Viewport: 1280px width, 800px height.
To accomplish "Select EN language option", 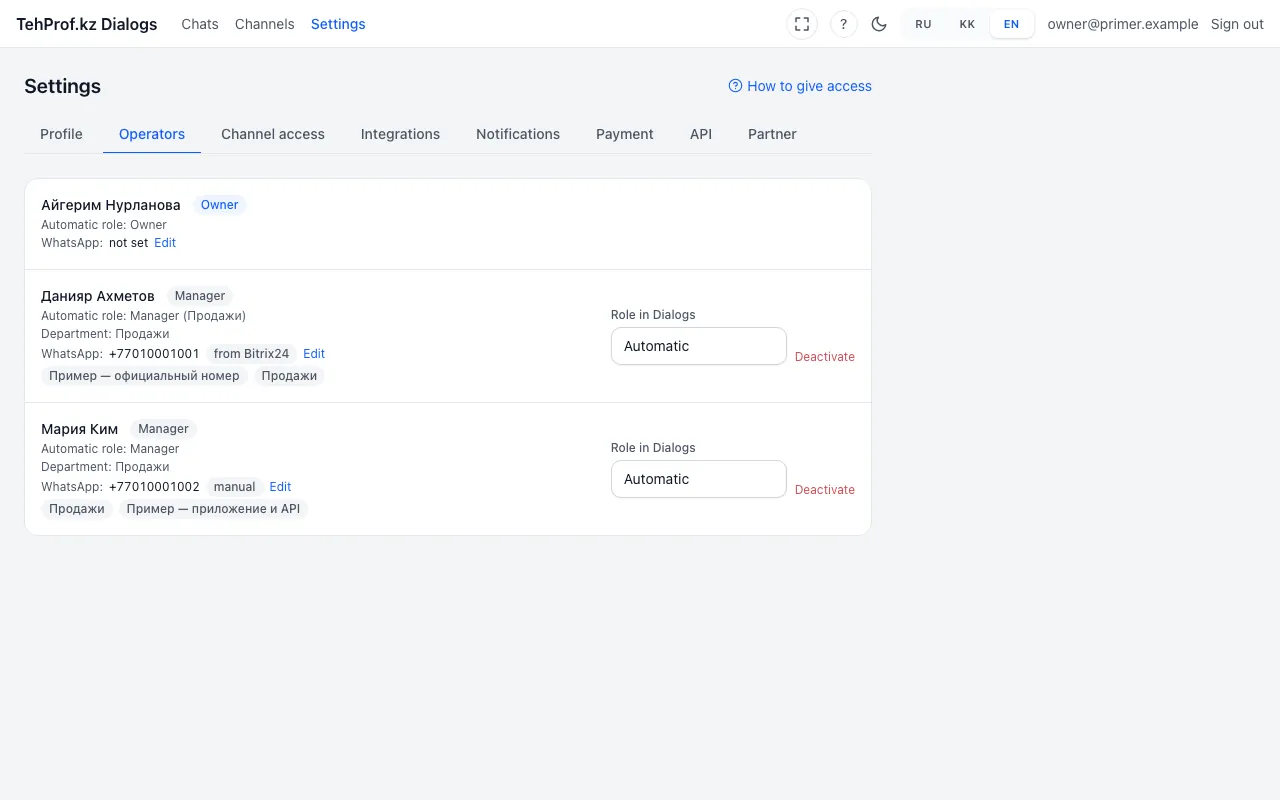I will [1012, 24].
